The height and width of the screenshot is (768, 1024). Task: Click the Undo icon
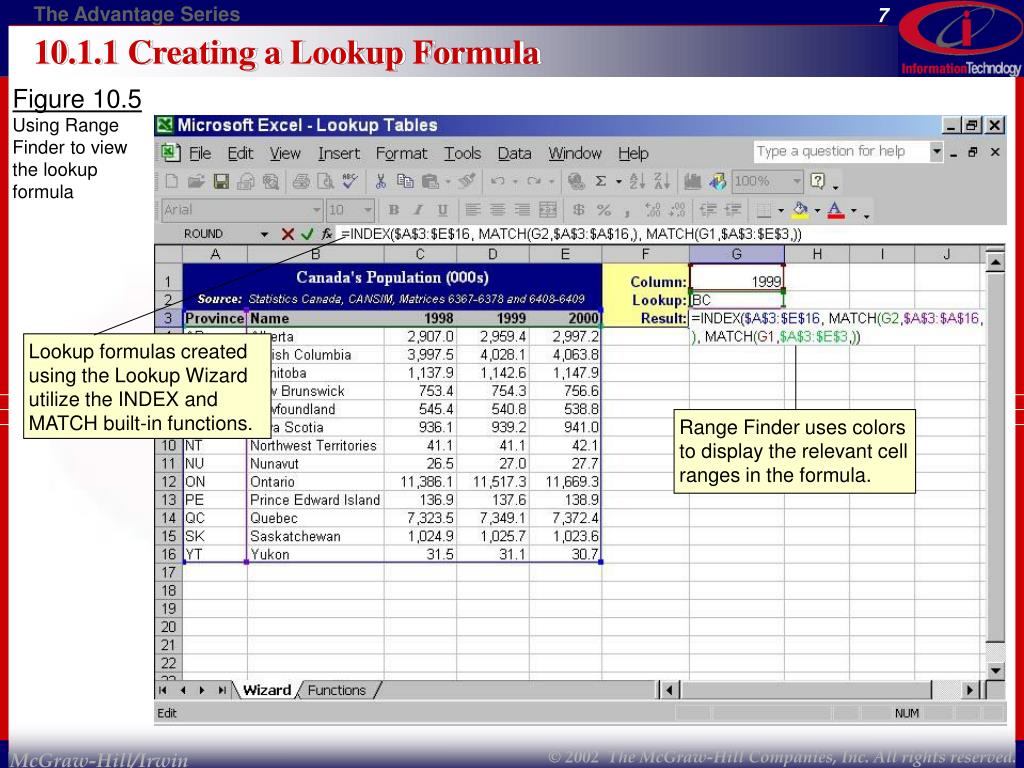pyautogui.click(x=498, y=182)
